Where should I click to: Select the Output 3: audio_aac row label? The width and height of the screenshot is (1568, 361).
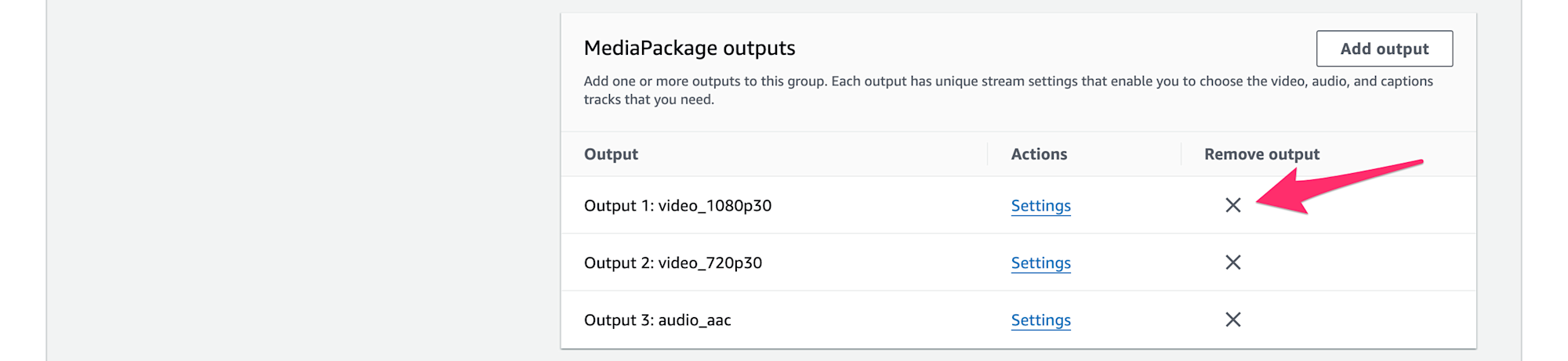[657, 319]
